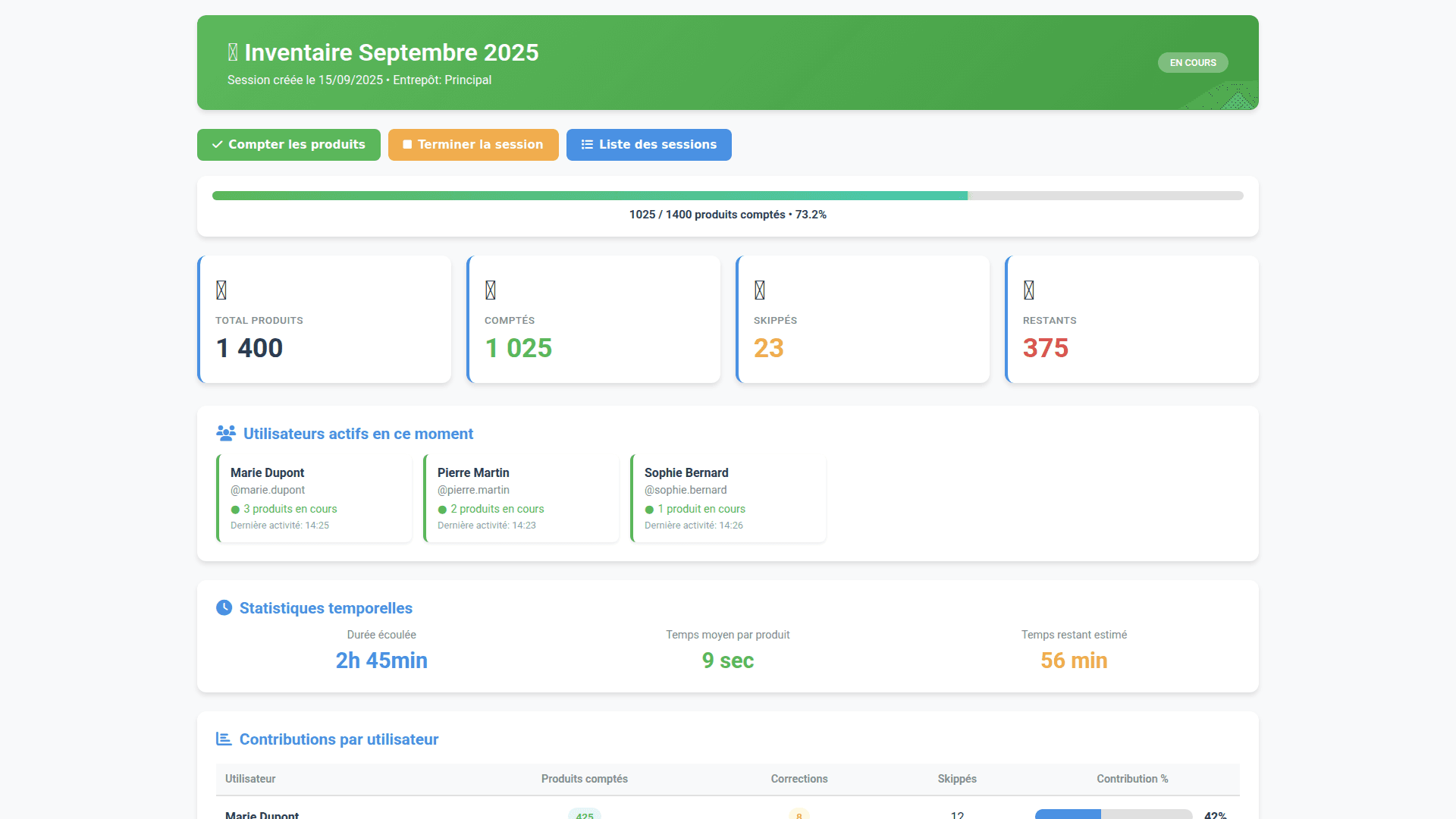Click the stop square icon on Terminer la session
Image resolution: width=1456 pixels, height=819 pixels.
pos(407,144)
